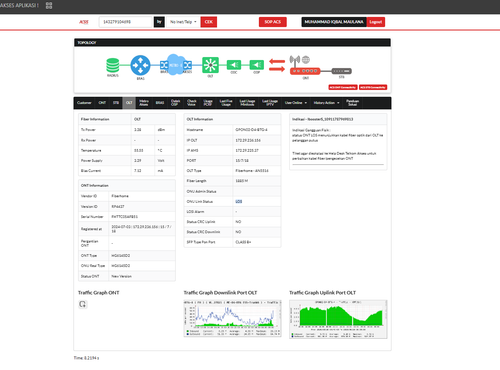Open the apps grid icon beside AKSES APLIKASI
This screenshot has width=500, height=370.
click(49, 5)
